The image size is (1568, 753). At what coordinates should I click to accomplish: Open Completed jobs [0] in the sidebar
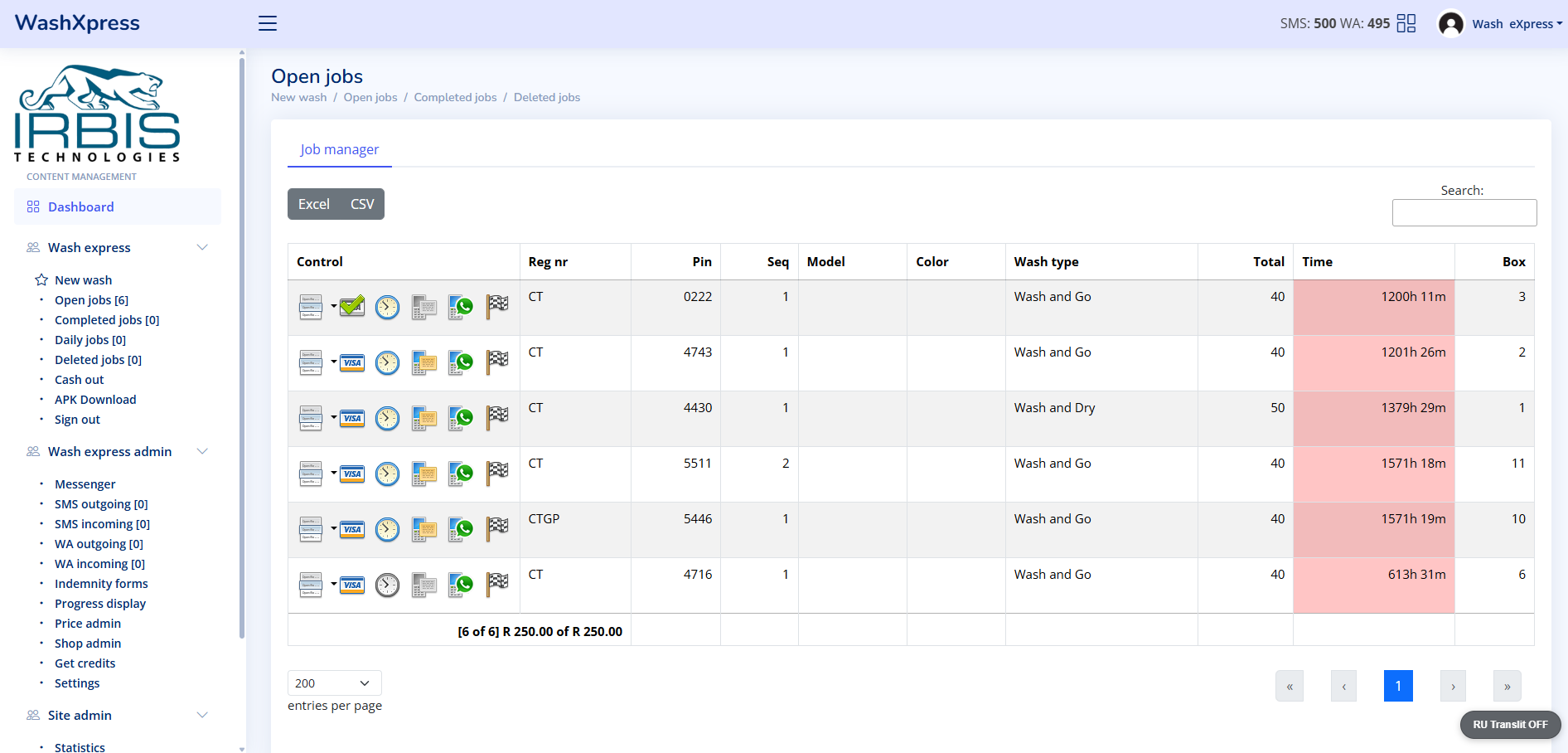tap(107, 320)
